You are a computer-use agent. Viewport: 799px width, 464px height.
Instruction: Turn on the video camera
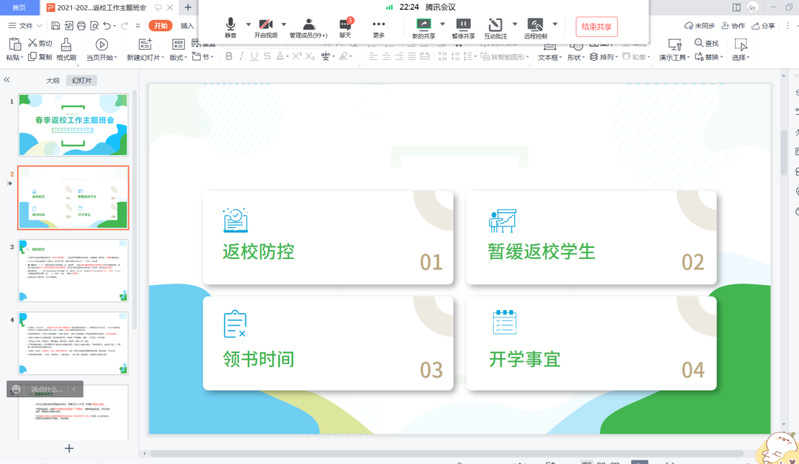click(265, 26)
